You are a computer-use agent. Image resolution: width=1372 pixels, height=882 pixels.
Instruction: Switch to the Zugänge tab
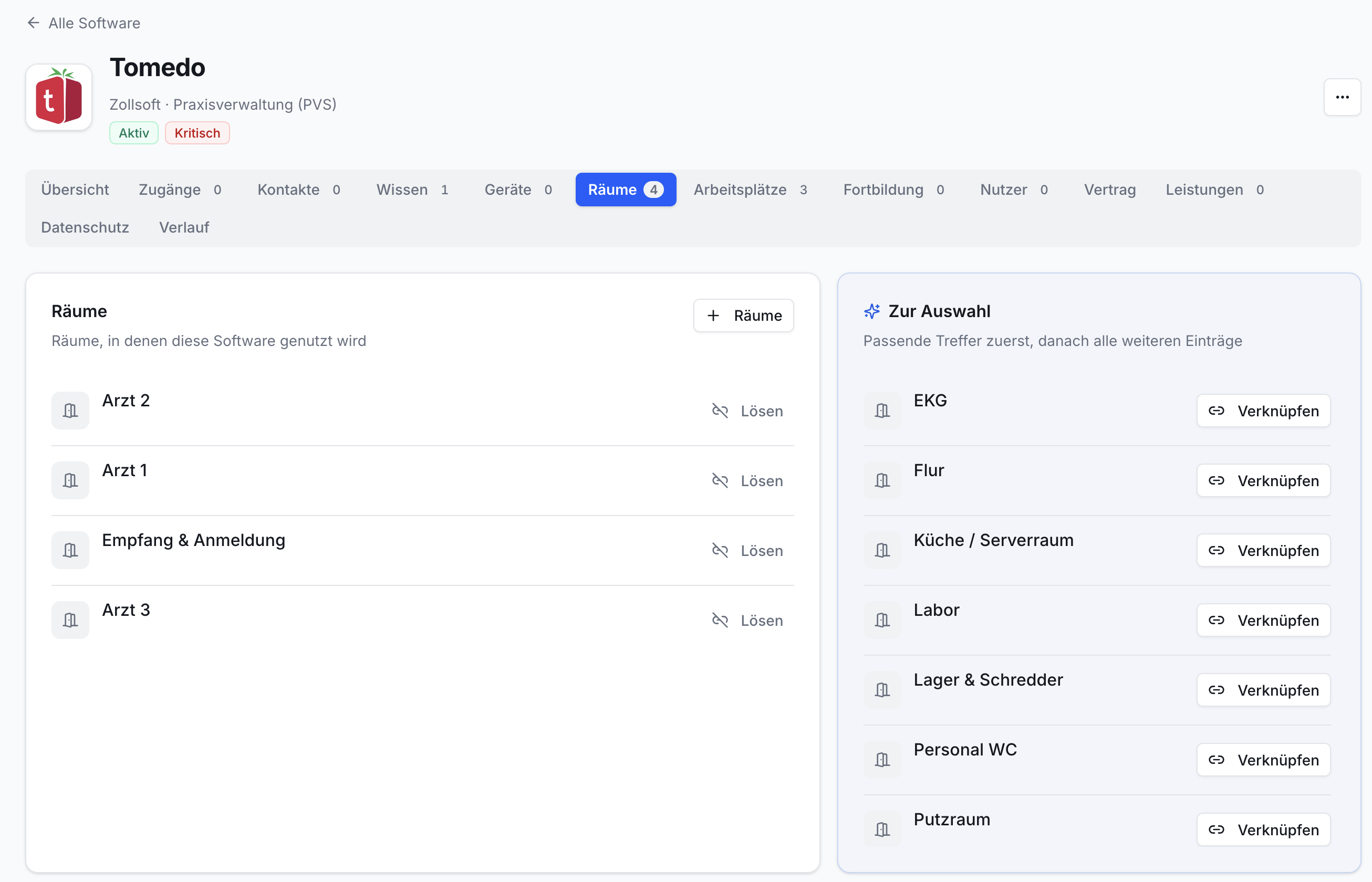[180, 190]
